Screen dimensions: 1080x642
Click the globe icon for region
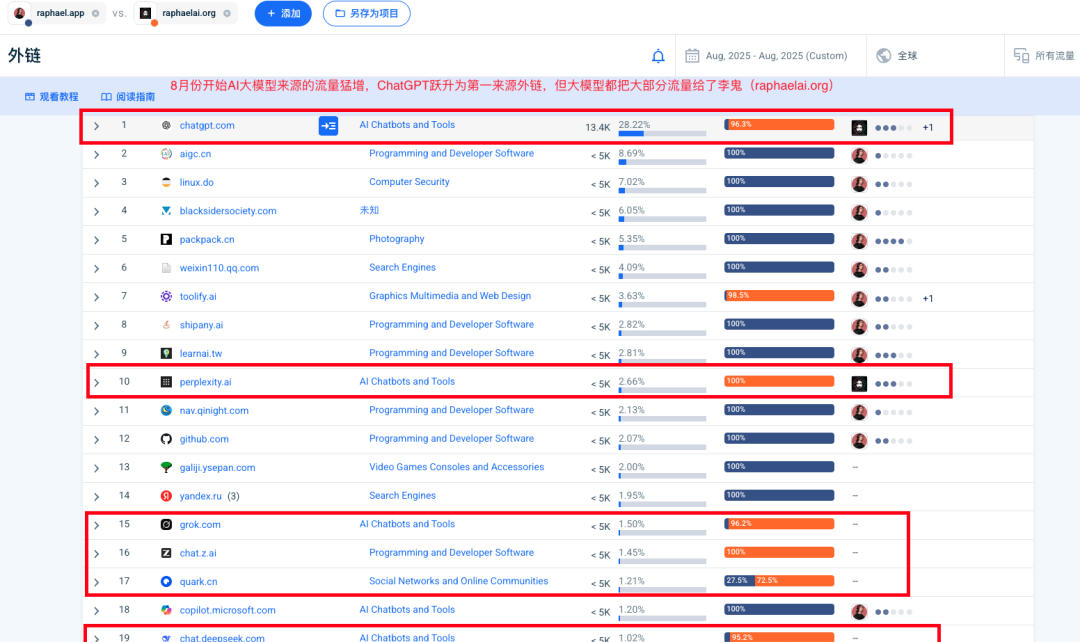[x=884, y=56]
